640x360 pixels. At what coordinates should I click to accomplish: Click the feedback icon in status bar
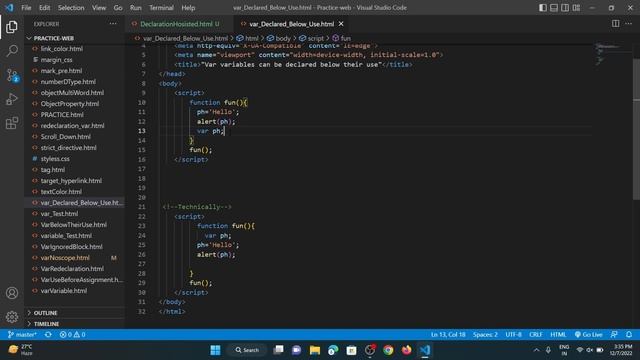coord(614,334)
